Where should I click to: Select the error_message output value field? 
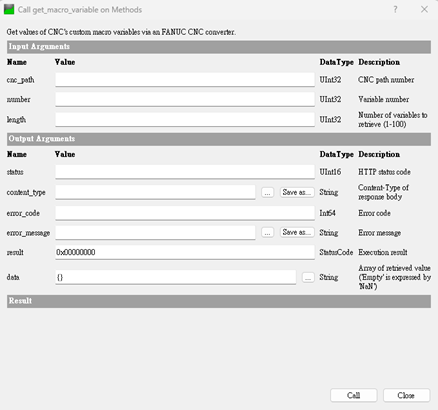tap(155, 232)
